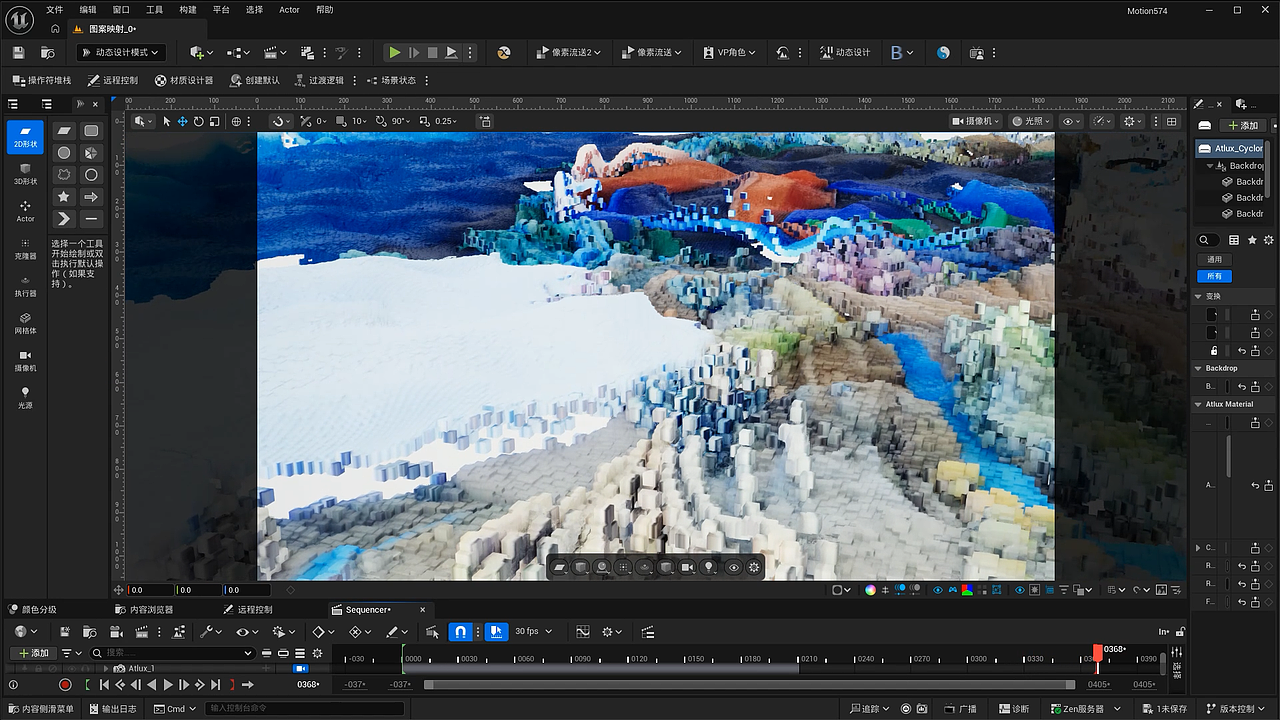This screenshot has height=720, width=1280.
Task: Open the 工具 menu
Action: click(154, 10)
